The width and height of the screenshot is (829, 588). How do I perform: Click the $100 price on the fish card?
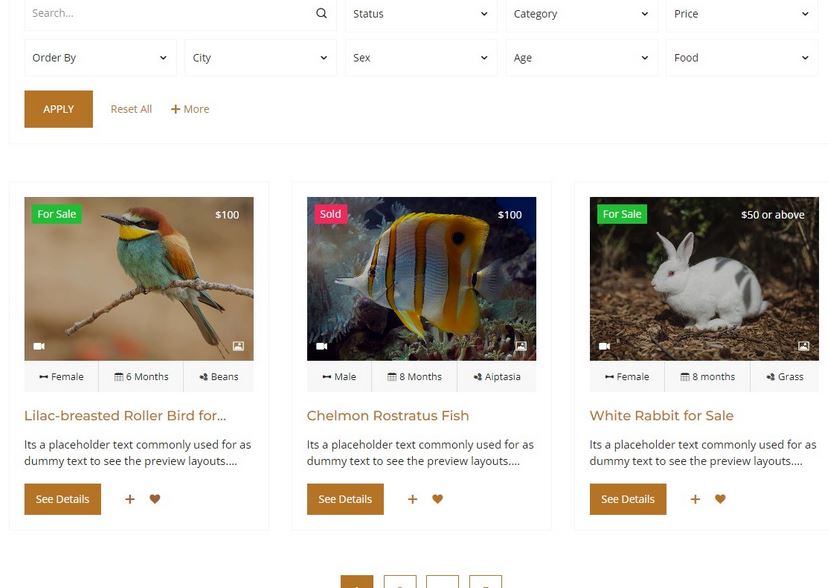510,215
